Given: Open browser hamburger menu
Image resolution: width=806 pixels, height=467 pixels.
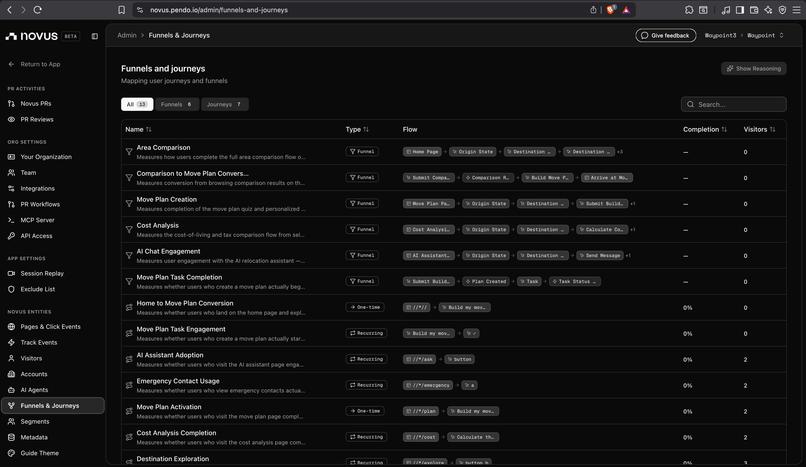Looking at the screenshot, I should coord(796,10).
